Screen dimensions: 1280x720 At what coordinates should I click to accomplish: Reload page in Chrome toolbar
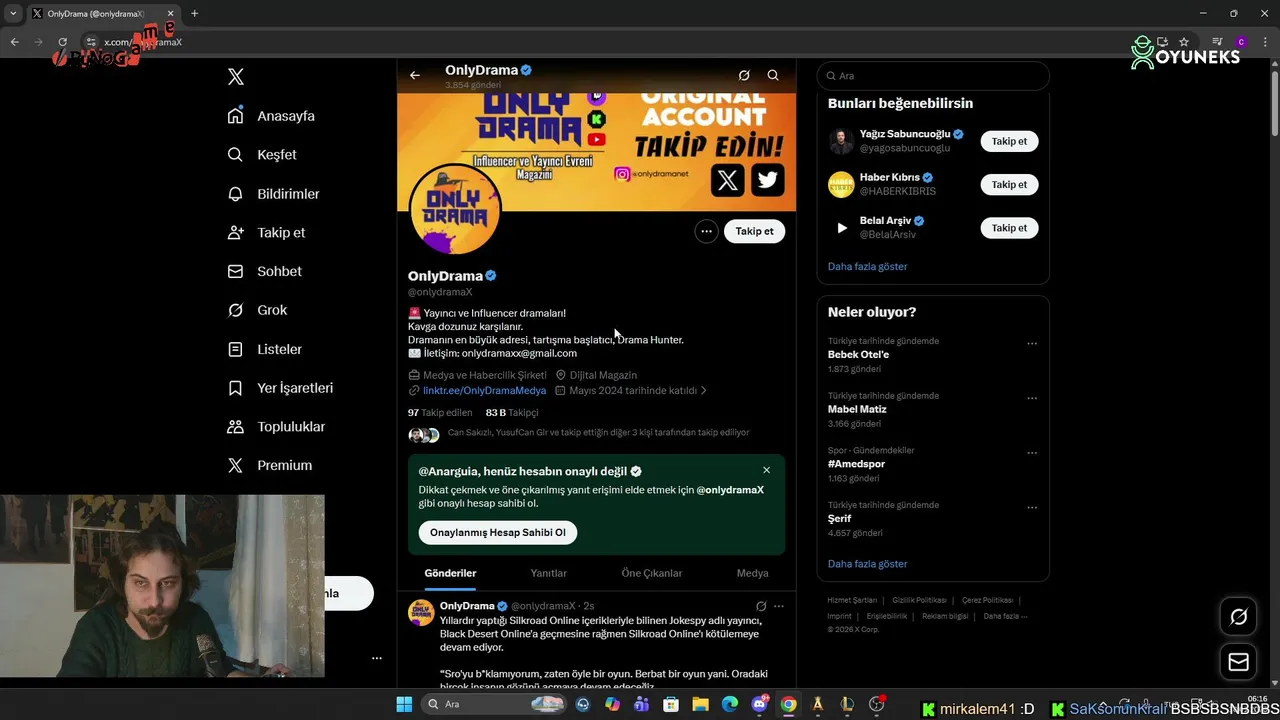pyautogui.click(x=62, y=42)
